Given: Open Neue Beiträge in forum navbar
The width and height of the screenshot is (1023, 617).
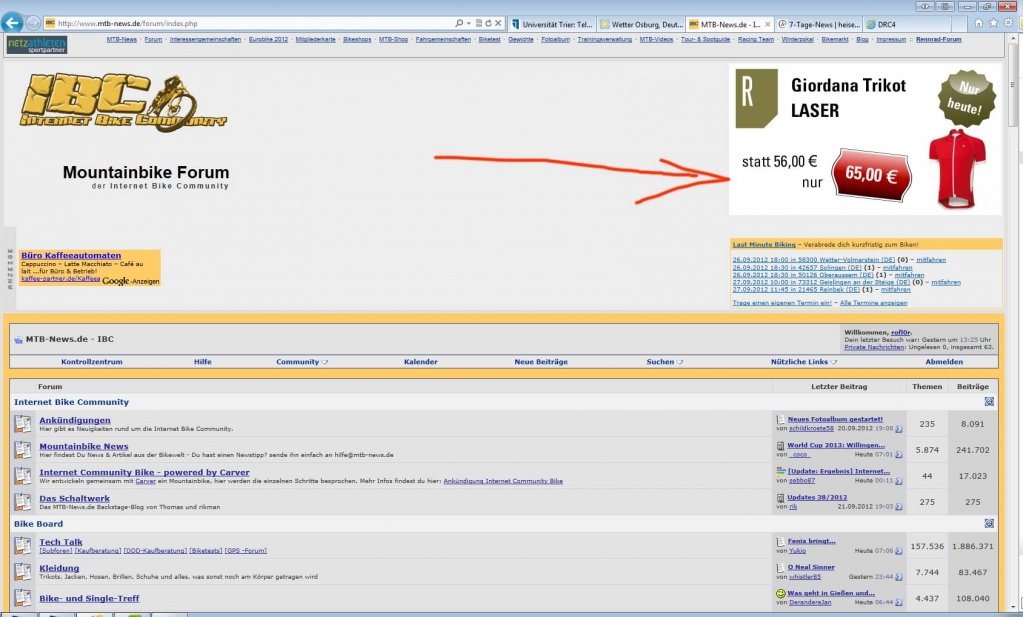Looking at the screenshot, I should 541,362.
